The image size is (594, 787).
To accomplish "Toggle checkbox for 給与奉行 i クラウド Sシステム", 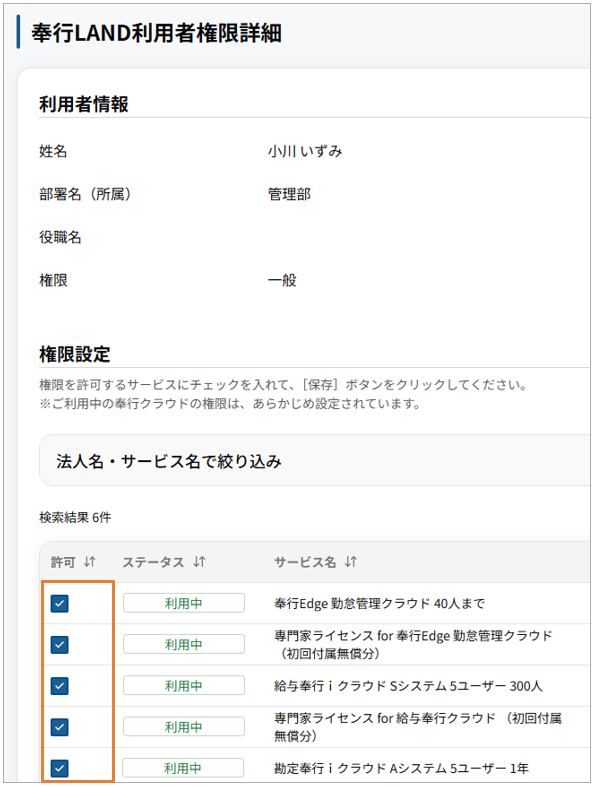I will tap(60, 686).
